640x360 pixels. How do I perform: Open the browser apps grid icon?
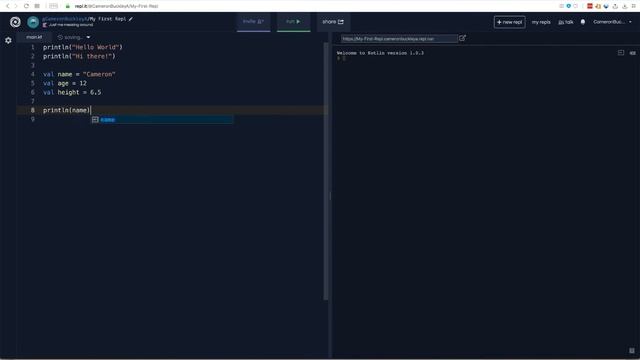coord(37,6)
